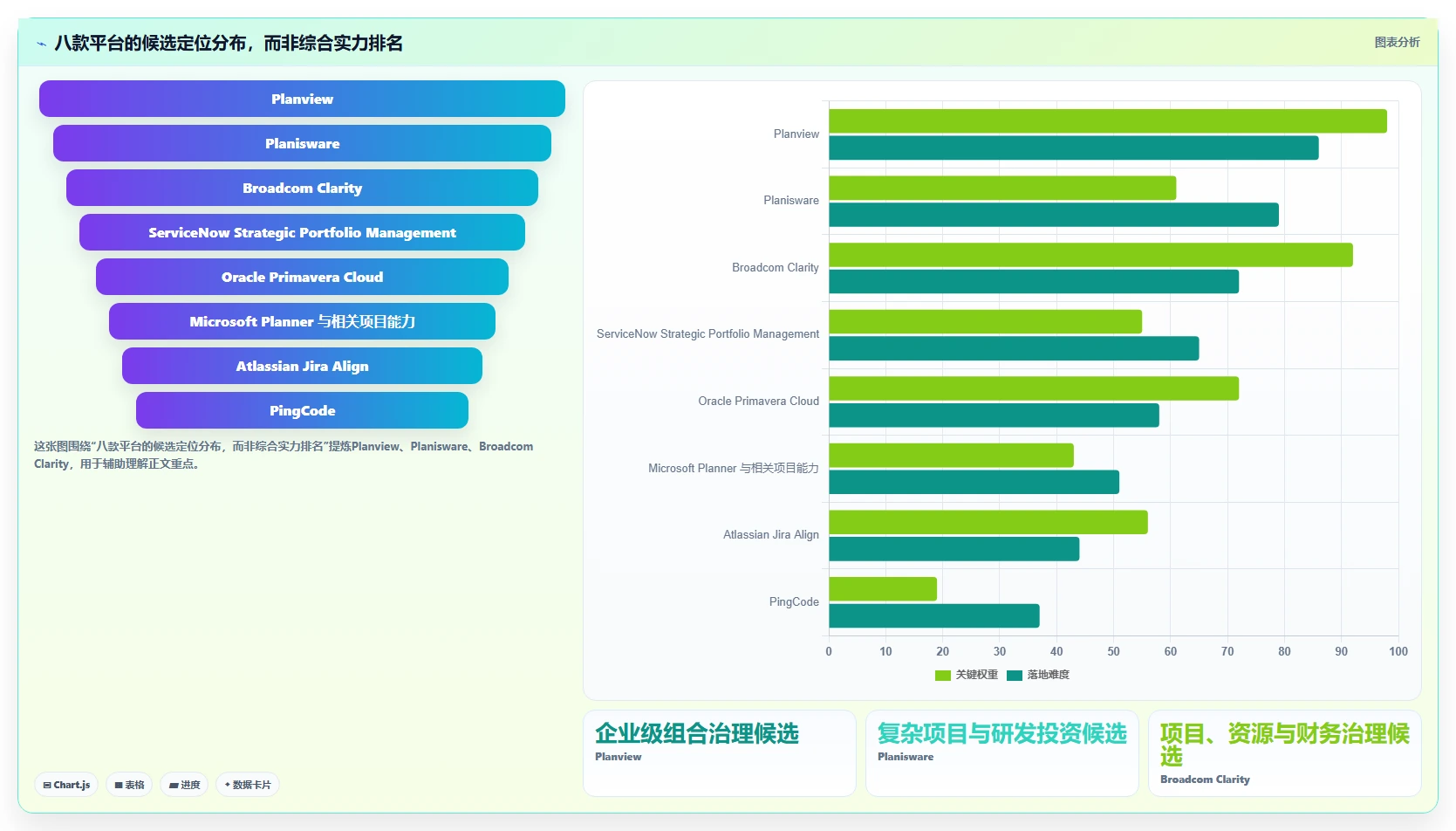The width and height of the screenshot is (1456, 831).
Task: Select the title 八款平台的候选定位分布，而非综合实力排名
Action: 229,43
